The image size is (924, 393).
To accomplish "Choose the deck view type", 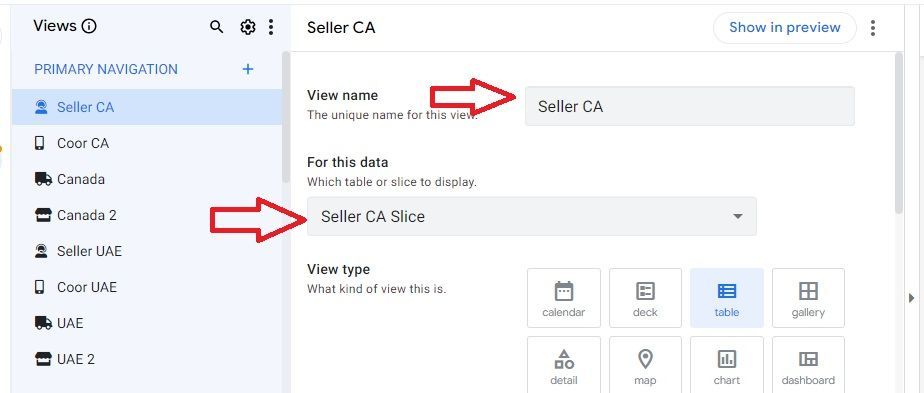I will click(x=645, y=298).
